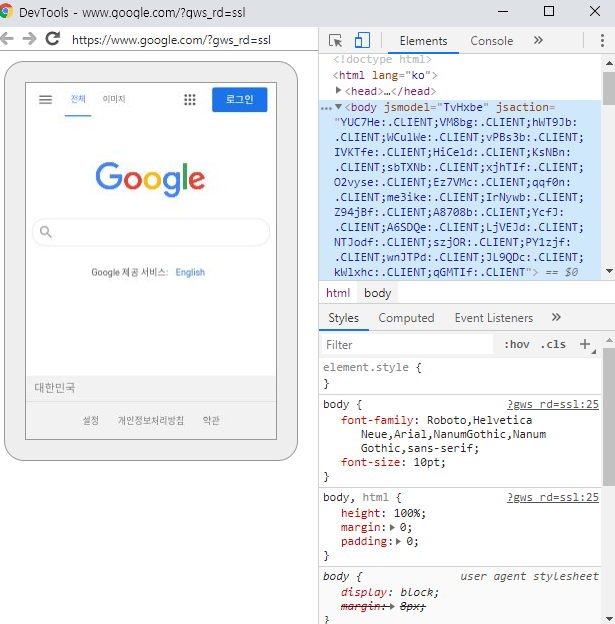Activate the inspect element picker icon

tap(336, 41)
